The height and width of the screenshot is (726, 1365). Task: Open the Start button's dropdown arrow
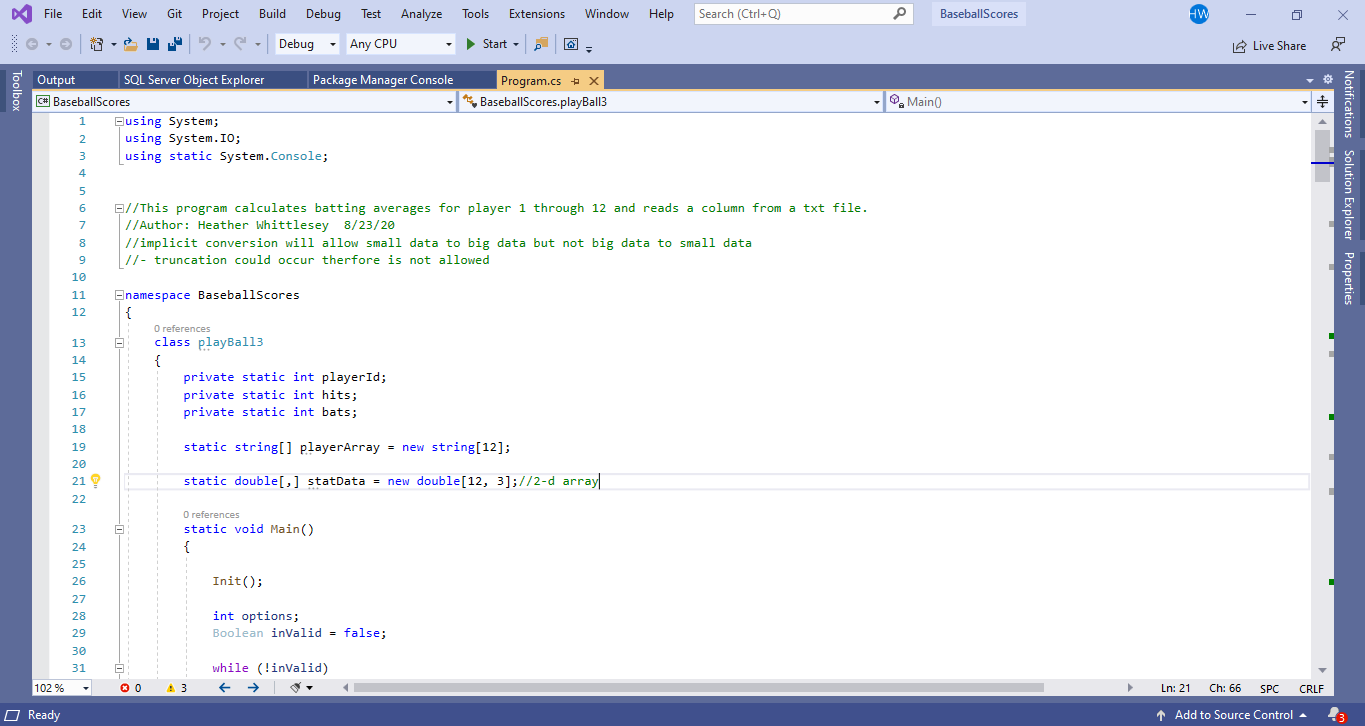tap(516, 44)
